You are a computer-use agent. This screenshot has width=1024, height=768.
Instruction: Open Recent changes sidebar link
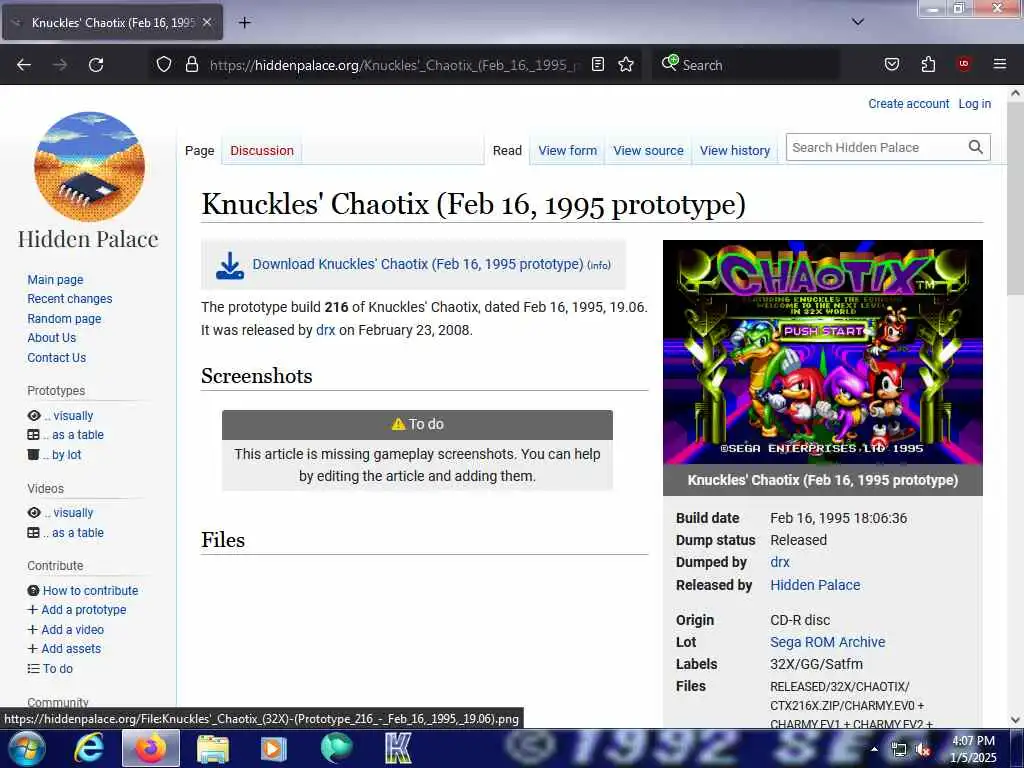70,299
